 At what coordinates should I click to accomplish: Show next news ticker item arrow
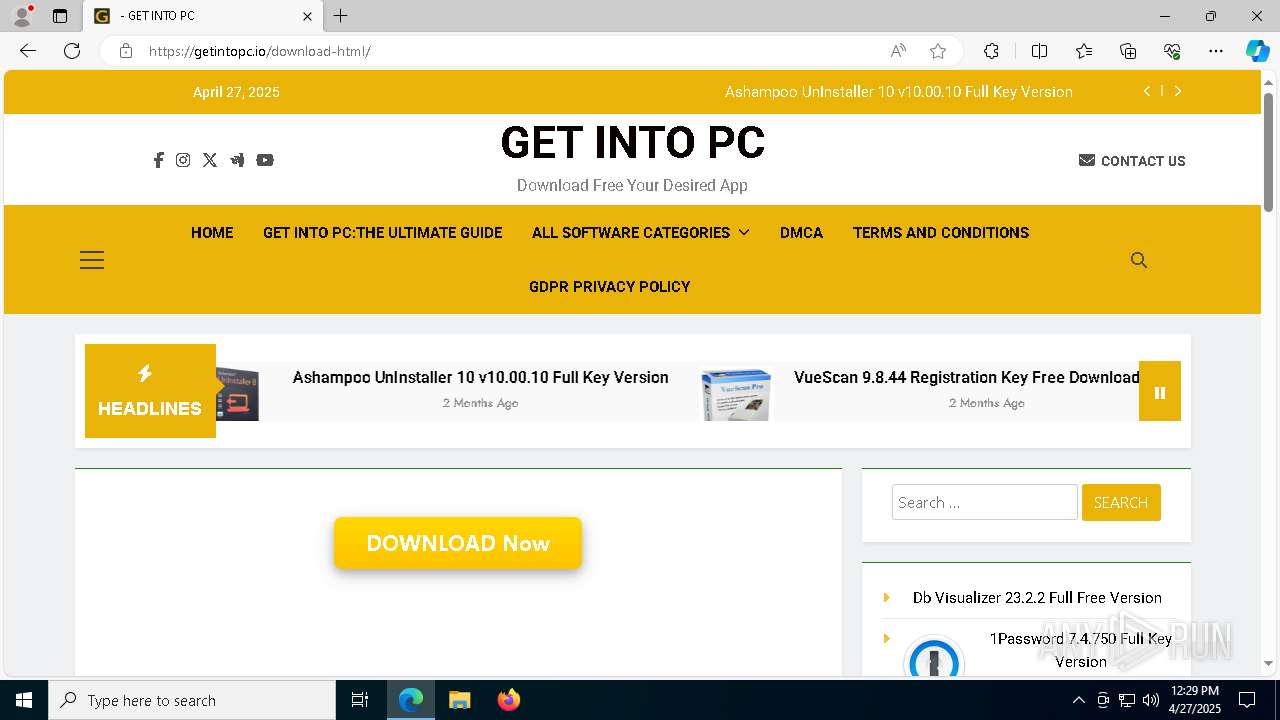coord(1178,91)
